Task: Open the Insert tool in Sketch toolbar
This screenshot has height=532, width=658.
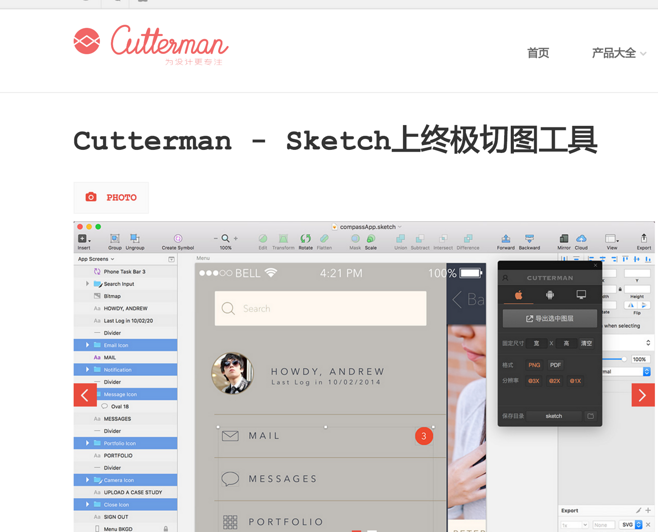Action: [84, 239]
